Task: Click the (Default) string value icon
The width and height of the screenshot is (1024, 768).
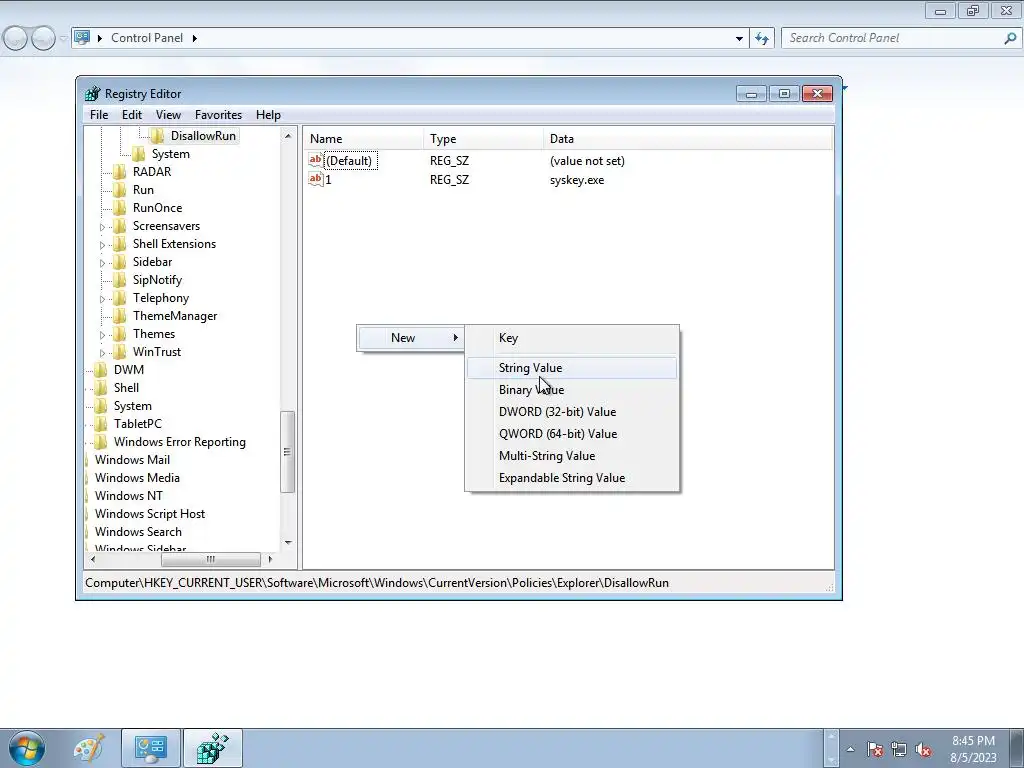Action: [x=315, y=160]
